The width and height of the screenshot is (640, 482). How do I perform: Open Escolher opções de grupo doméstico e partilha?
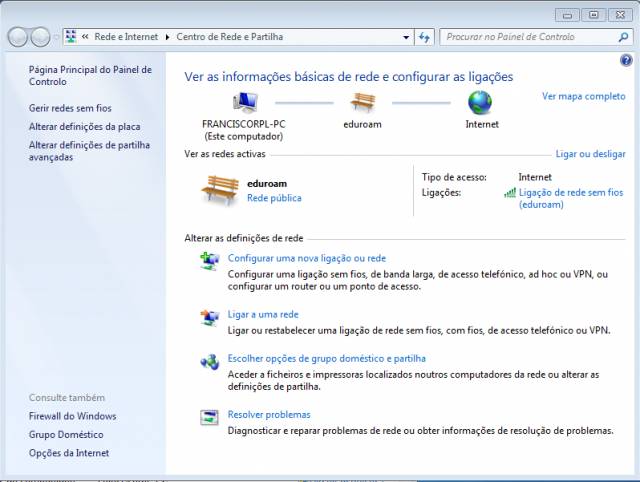click(x=327, y=358)
